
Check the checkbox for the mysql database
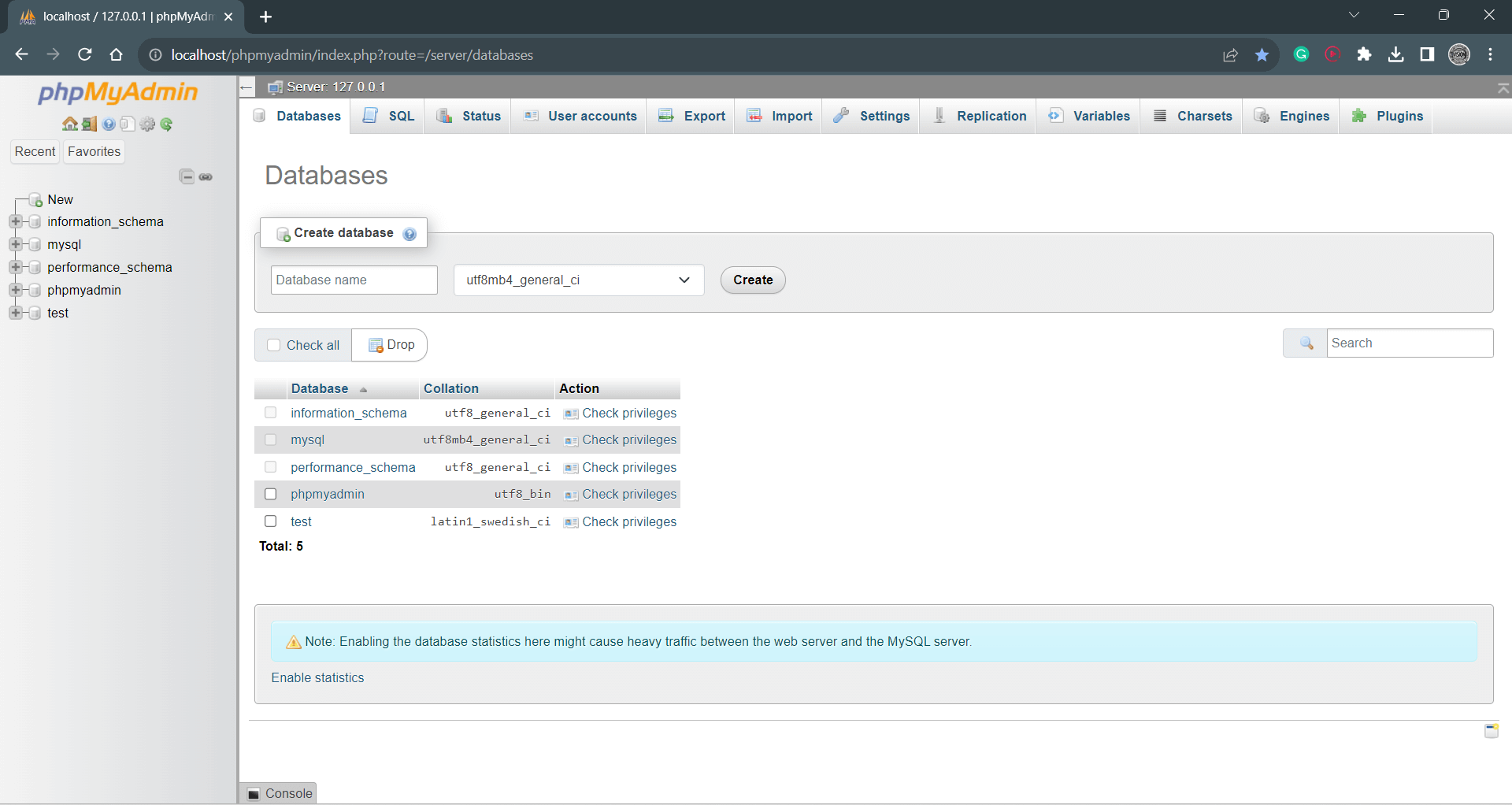(x=271, y=440)
